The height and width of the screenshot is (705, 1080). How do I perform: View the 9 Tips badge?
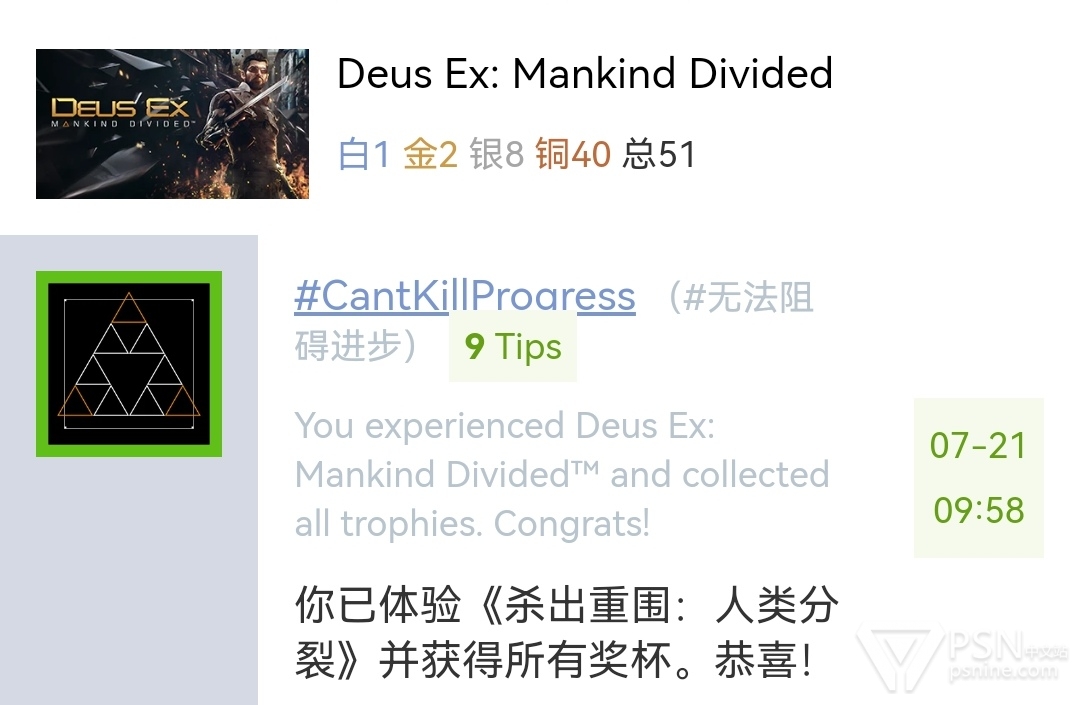coord(513,346)
